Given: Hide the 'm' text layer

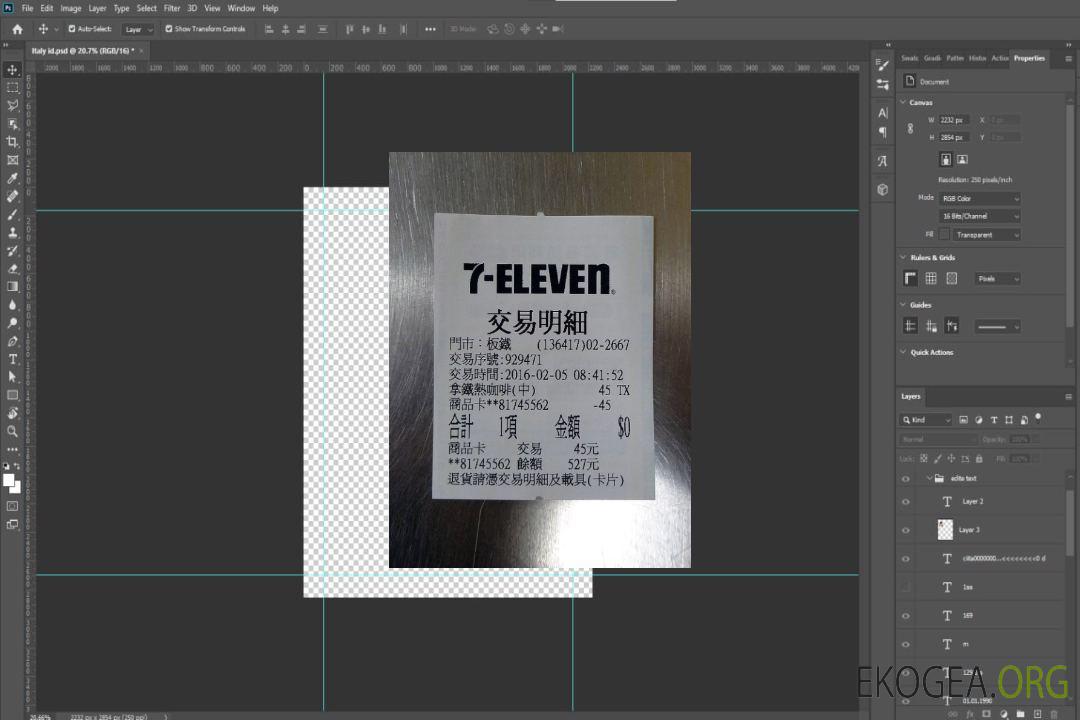Looking at the screenshot, I should [906, 644].
